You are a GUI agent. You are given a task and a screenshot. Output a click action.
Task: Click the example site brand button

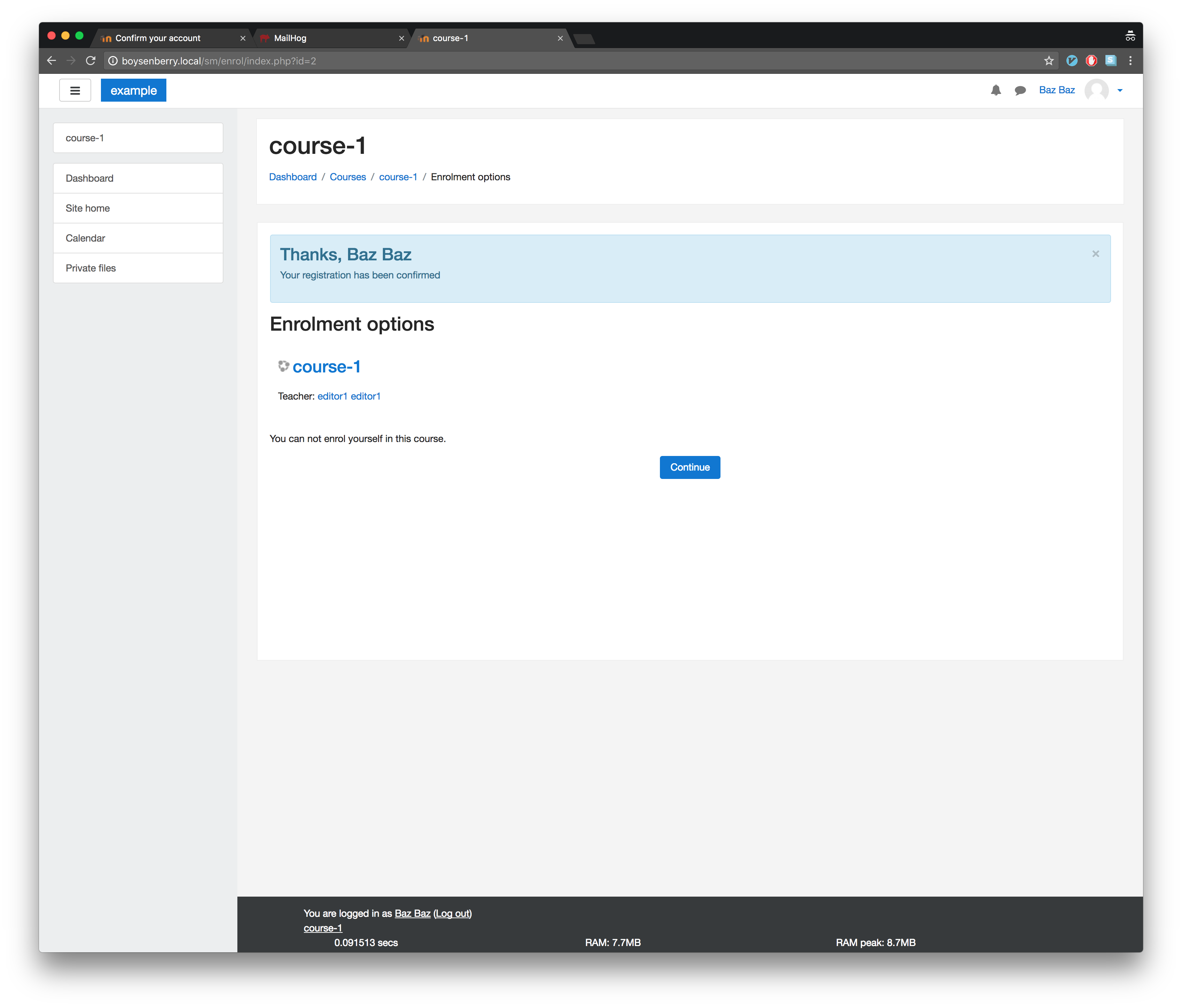point(134,90)
